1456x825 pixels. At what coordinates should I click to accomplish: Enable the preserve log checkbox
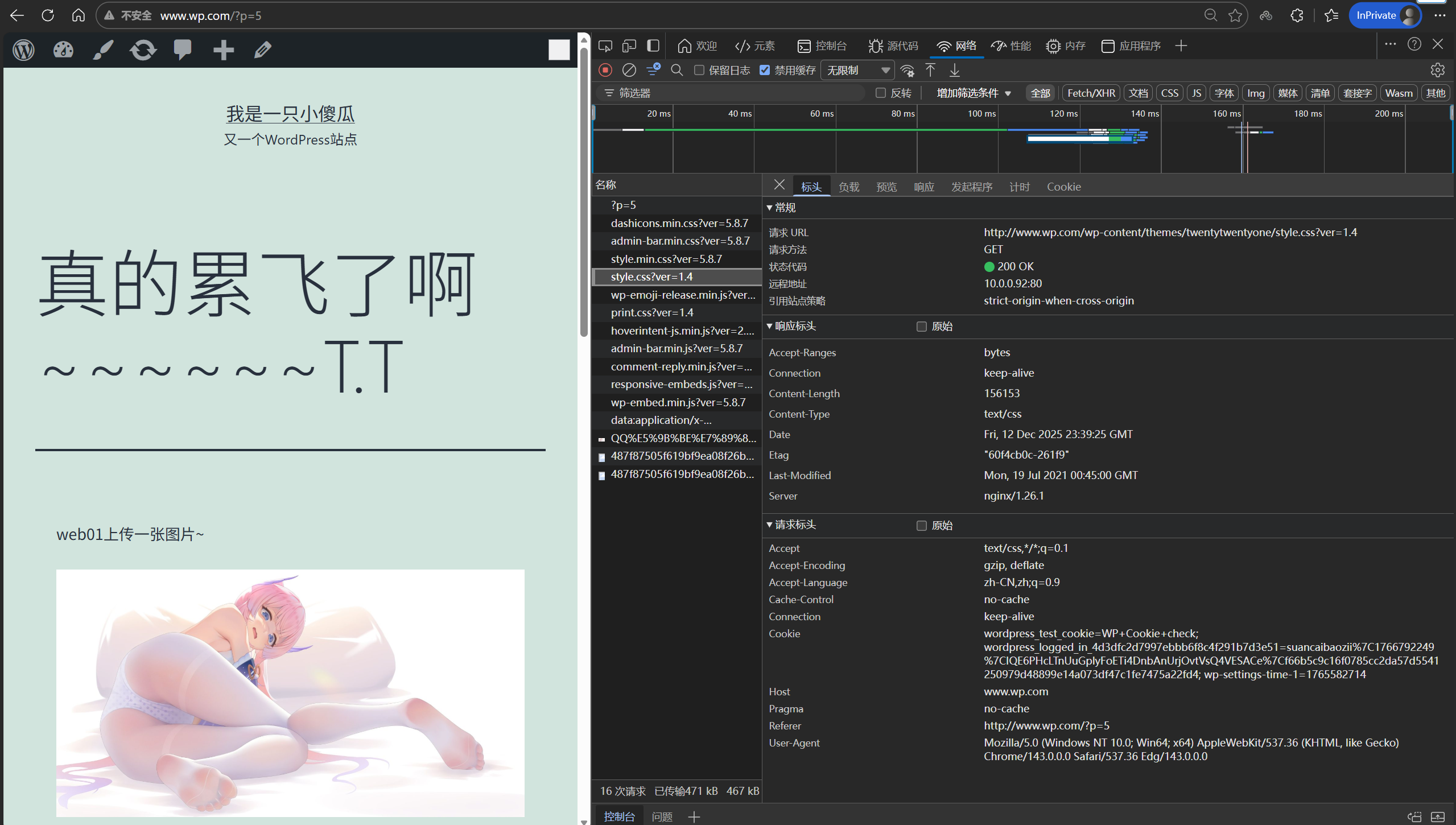tap(699, 70)
